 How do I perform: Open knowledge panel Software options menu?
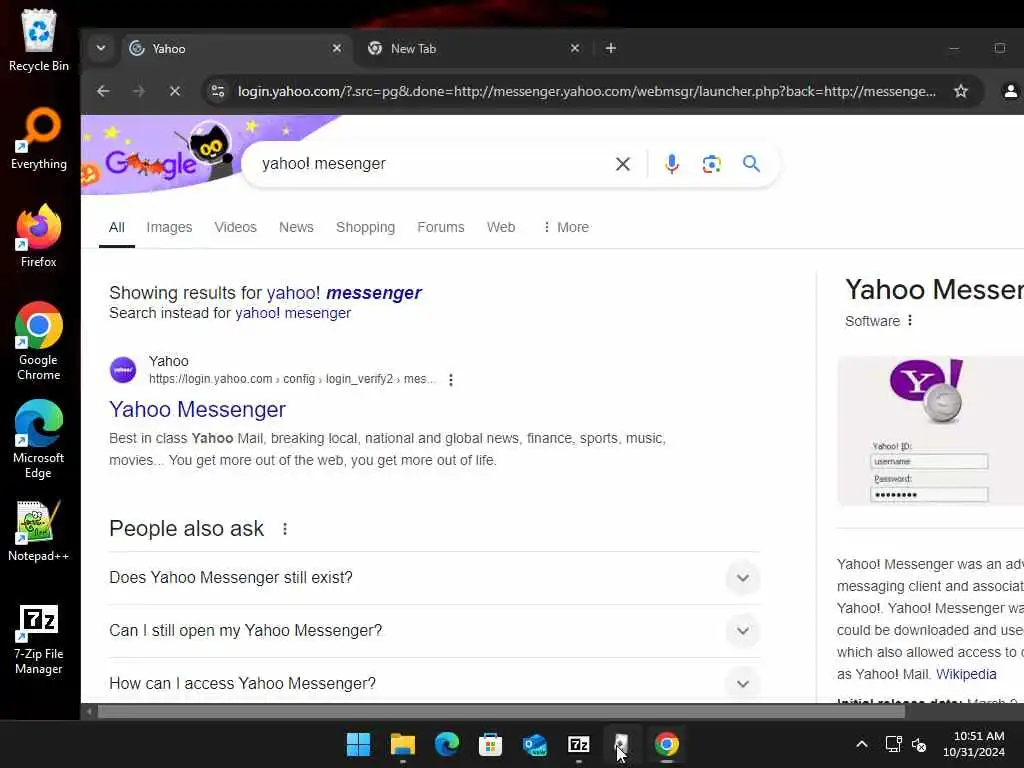910,321
